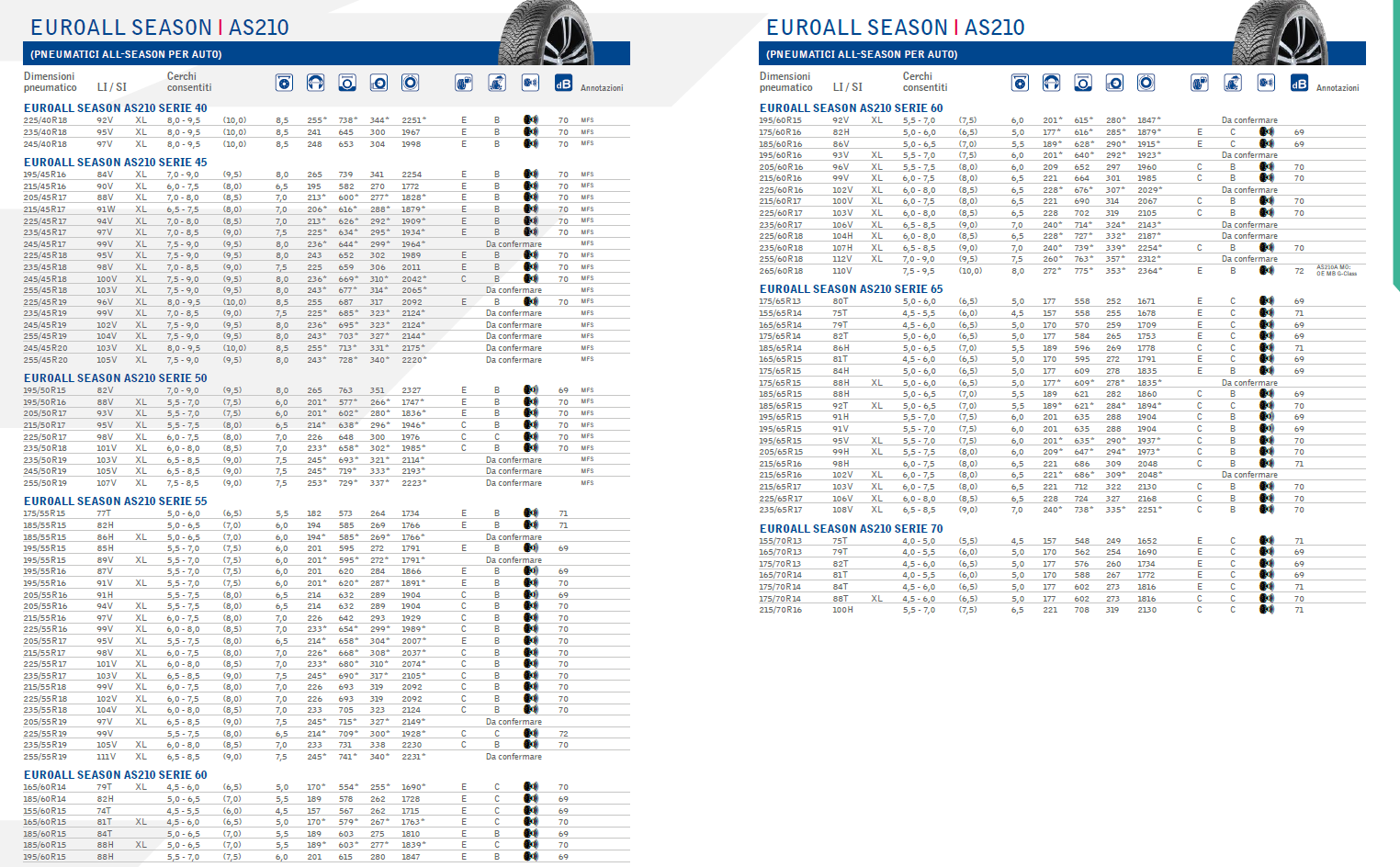Viewport: 1400px width, 867px height.
Task: Select the Euroall Season AS210 Serie 40 heading
Action: 116,108
